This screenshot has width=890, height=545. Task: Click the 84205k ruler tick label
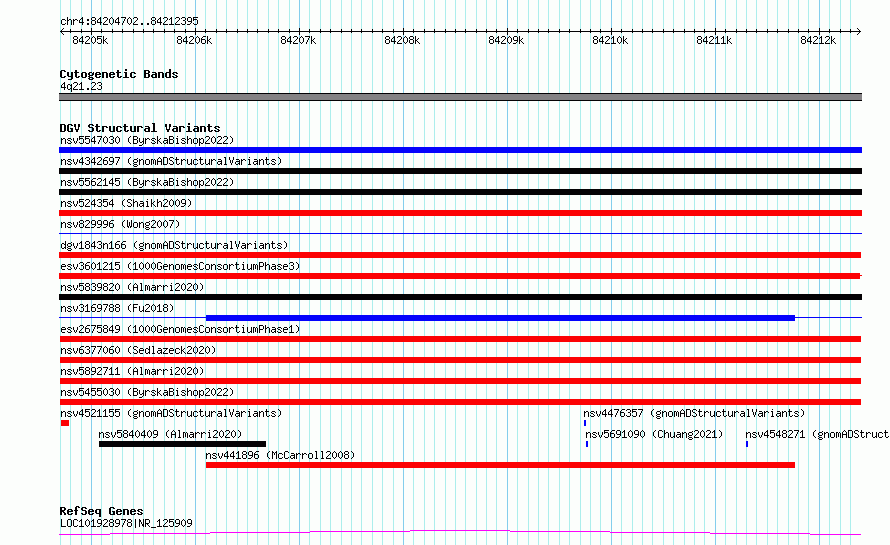pyautogui.click(x=90, y=40)
